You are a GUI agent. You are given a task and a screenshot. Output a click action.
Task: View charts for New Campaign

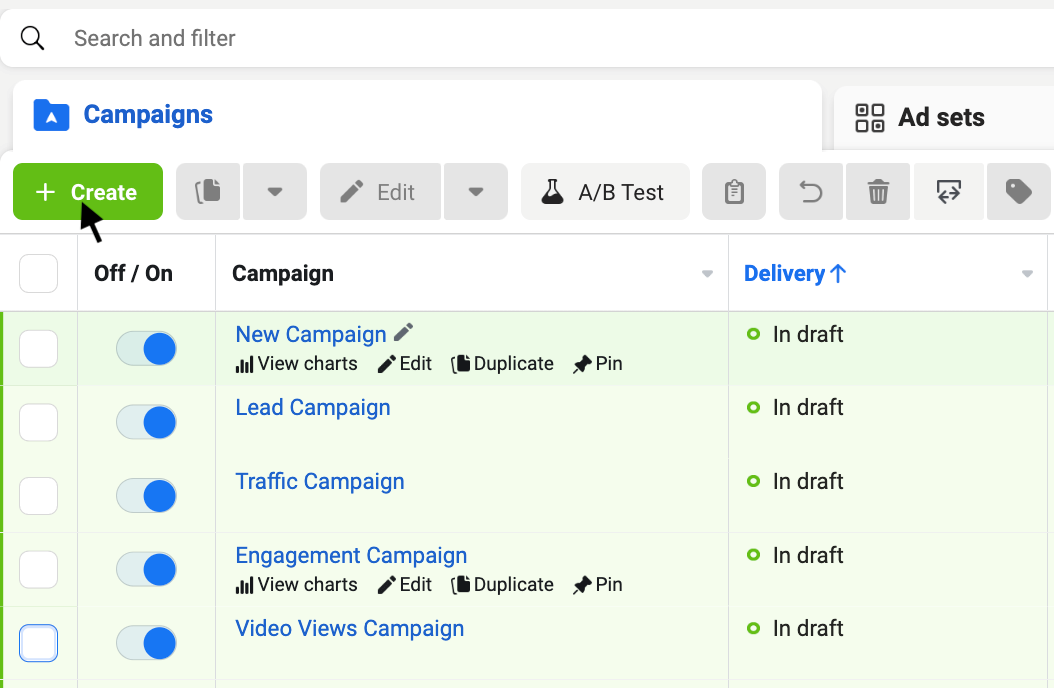click(x=296, y=363)
